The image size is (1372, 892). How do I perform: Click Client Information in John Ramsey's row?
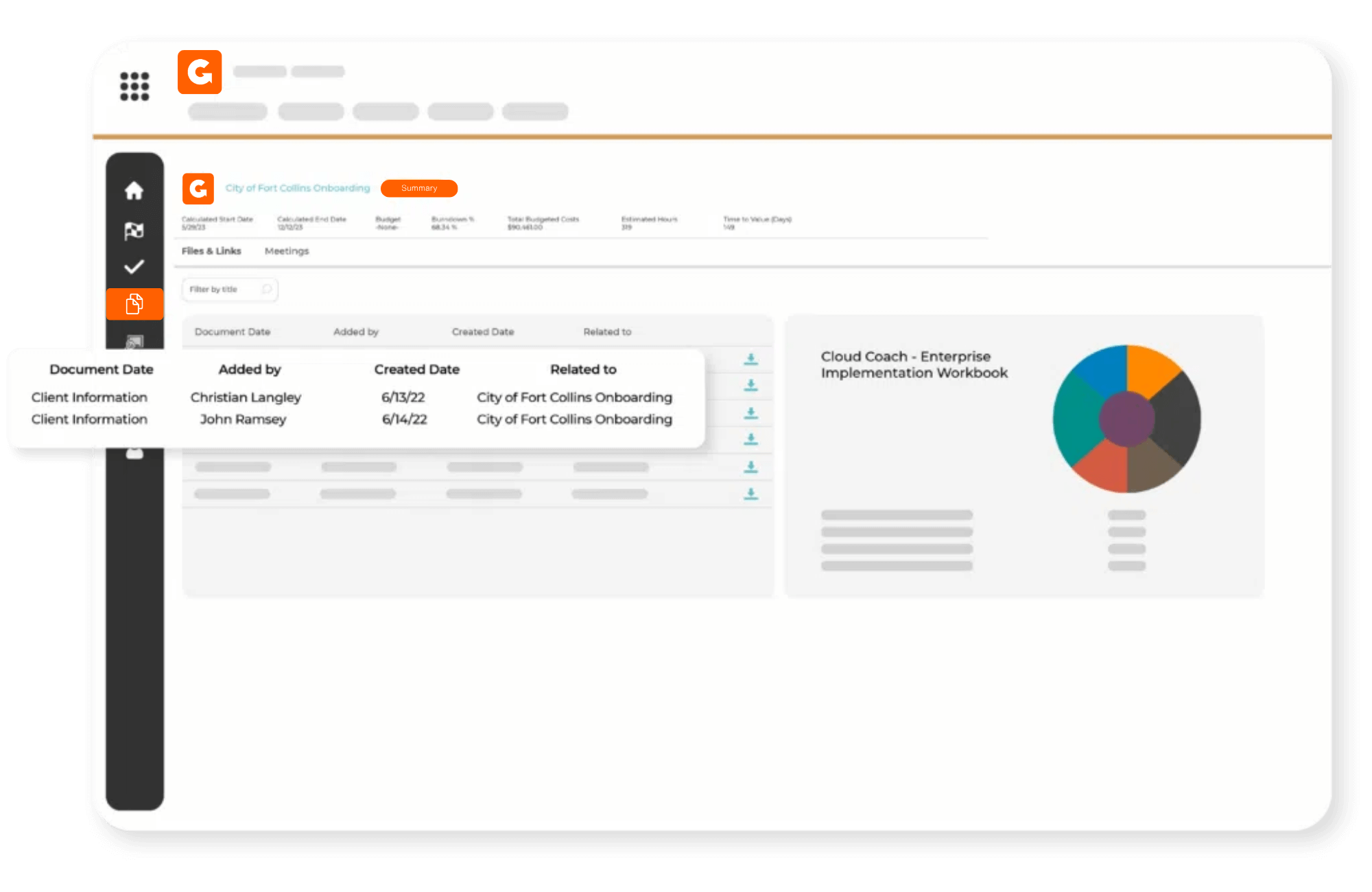89,419
